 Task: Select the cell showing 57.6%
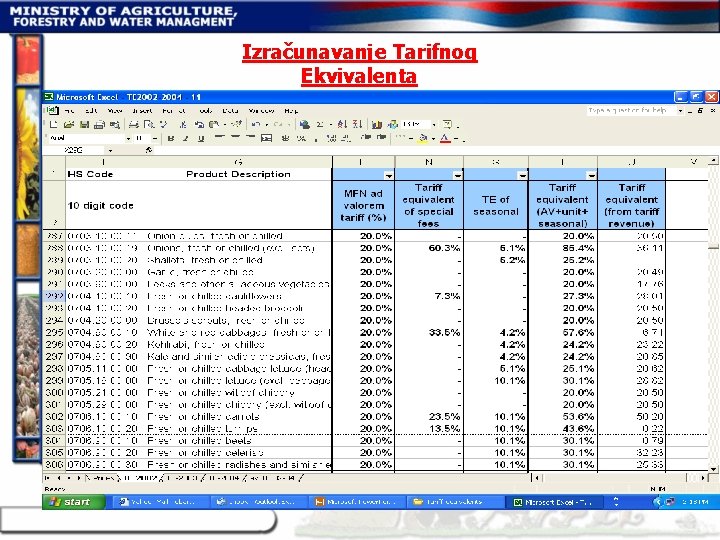point(563,332)
